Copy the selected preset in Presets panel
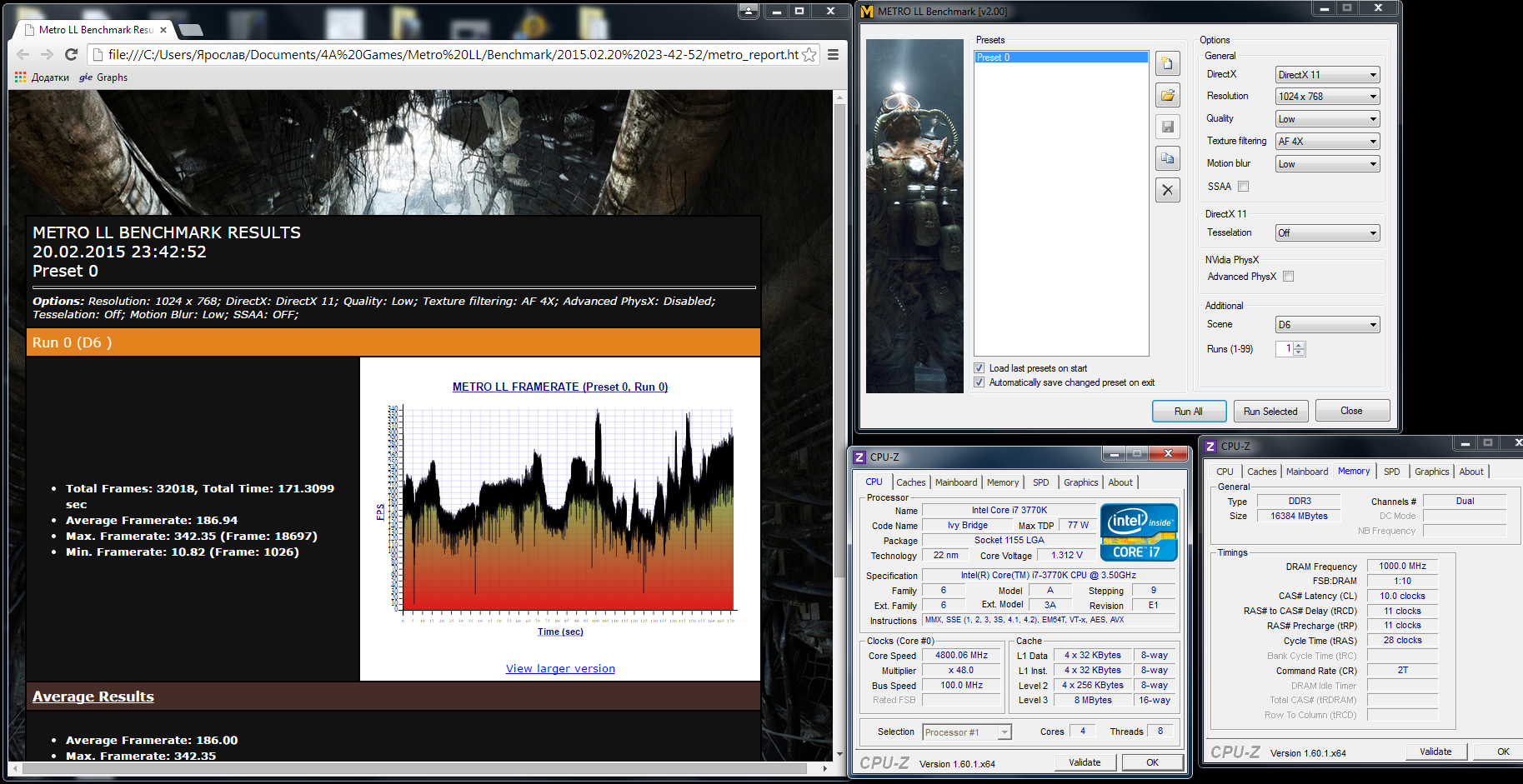The height and width of the screenshot is (784, 1523). click(1168, 158)
